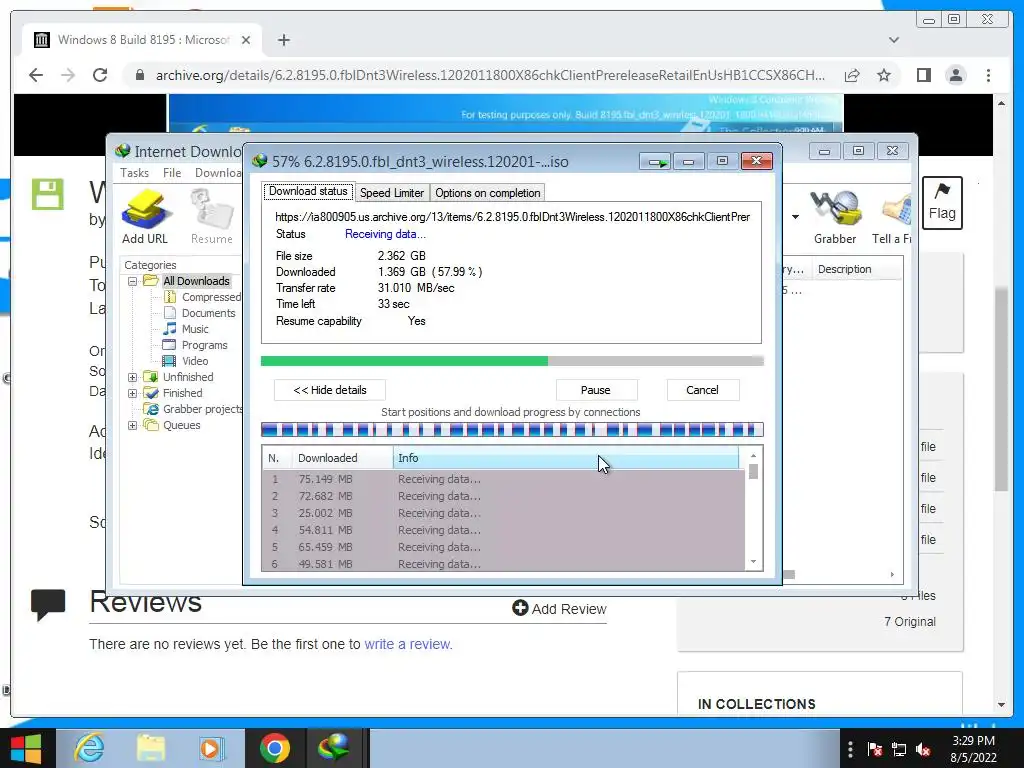Click the Hide details button
The image size is (1024, 768).
click(x=330, y=390)
